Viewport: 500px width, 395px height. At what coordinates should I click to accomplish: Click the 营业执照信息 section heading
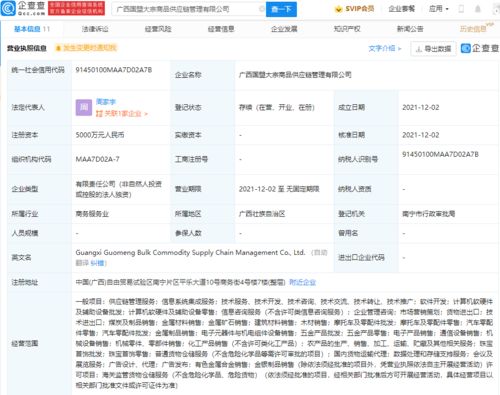click(27, 48)
